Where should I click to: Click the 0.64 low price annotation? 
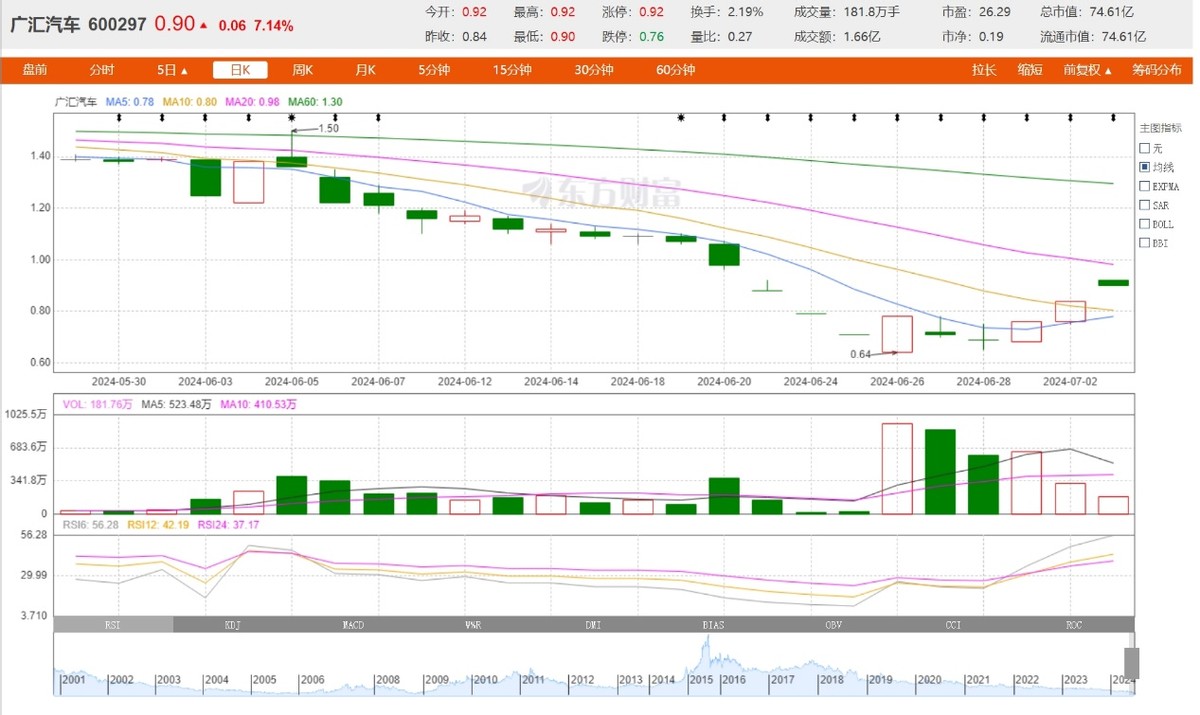click(860, 353)
